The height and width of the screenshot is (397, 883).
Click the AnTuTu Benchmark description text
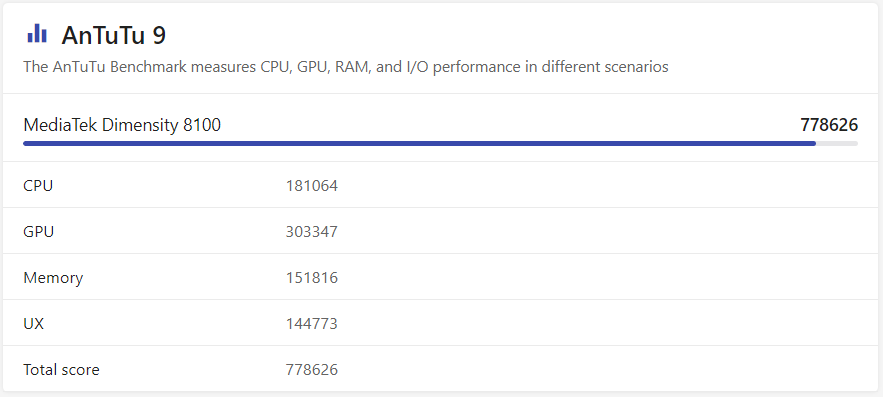coord(346,67)
